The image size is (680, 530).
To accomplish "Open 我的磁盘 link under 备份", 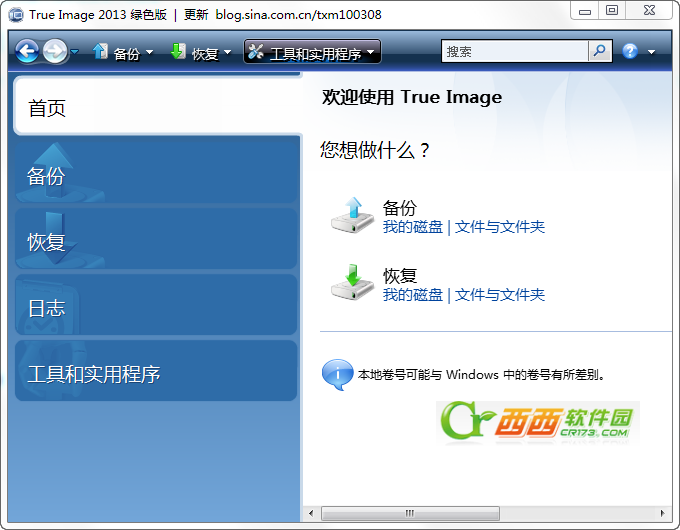I will 413,227.
